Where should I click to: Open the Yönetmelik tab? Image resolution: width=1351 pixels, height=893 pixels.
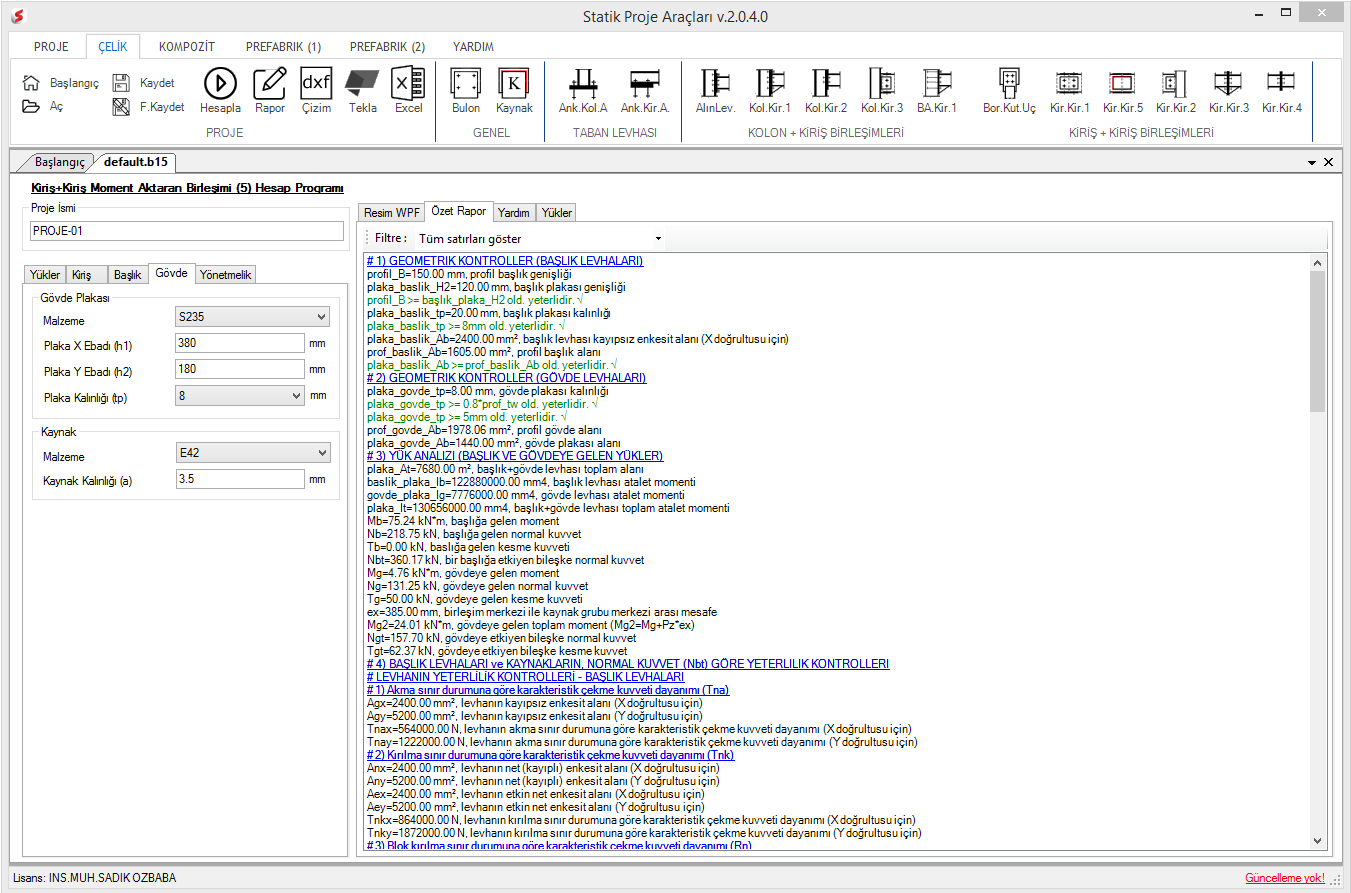pos(226,274)
